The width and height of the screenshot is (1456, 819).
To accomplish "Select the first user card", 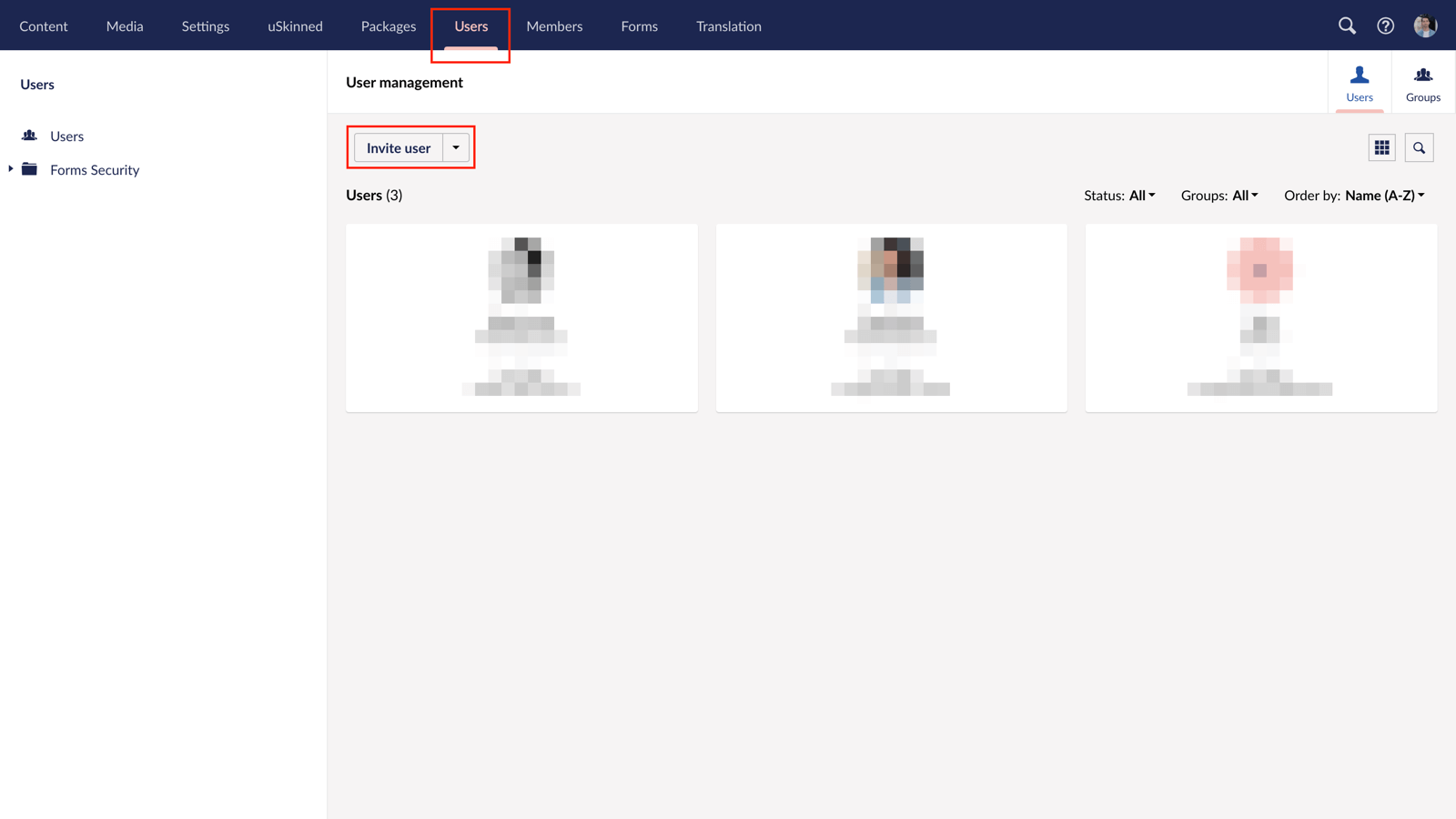I will tap(521, 318).
